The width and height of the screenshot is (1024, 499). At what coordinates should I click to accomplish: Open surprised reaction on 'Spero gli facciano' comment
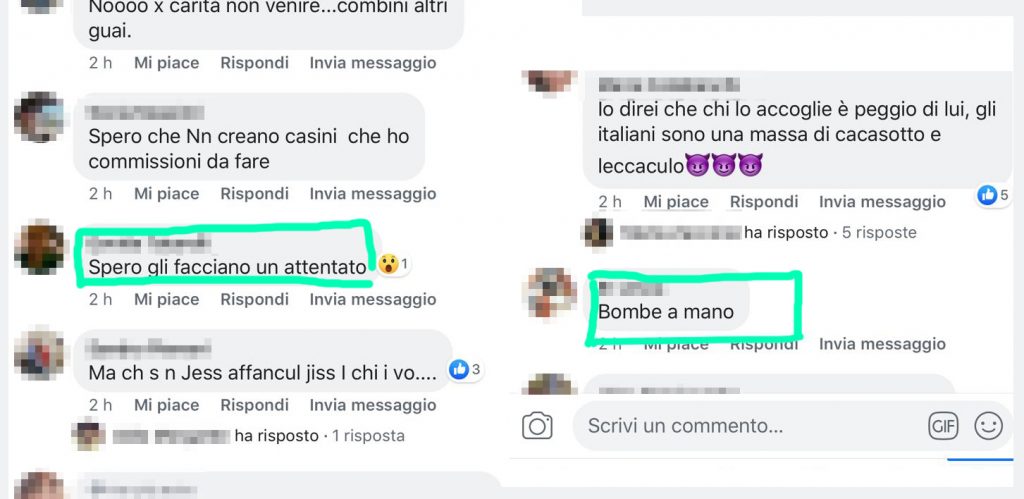[389, 264]
